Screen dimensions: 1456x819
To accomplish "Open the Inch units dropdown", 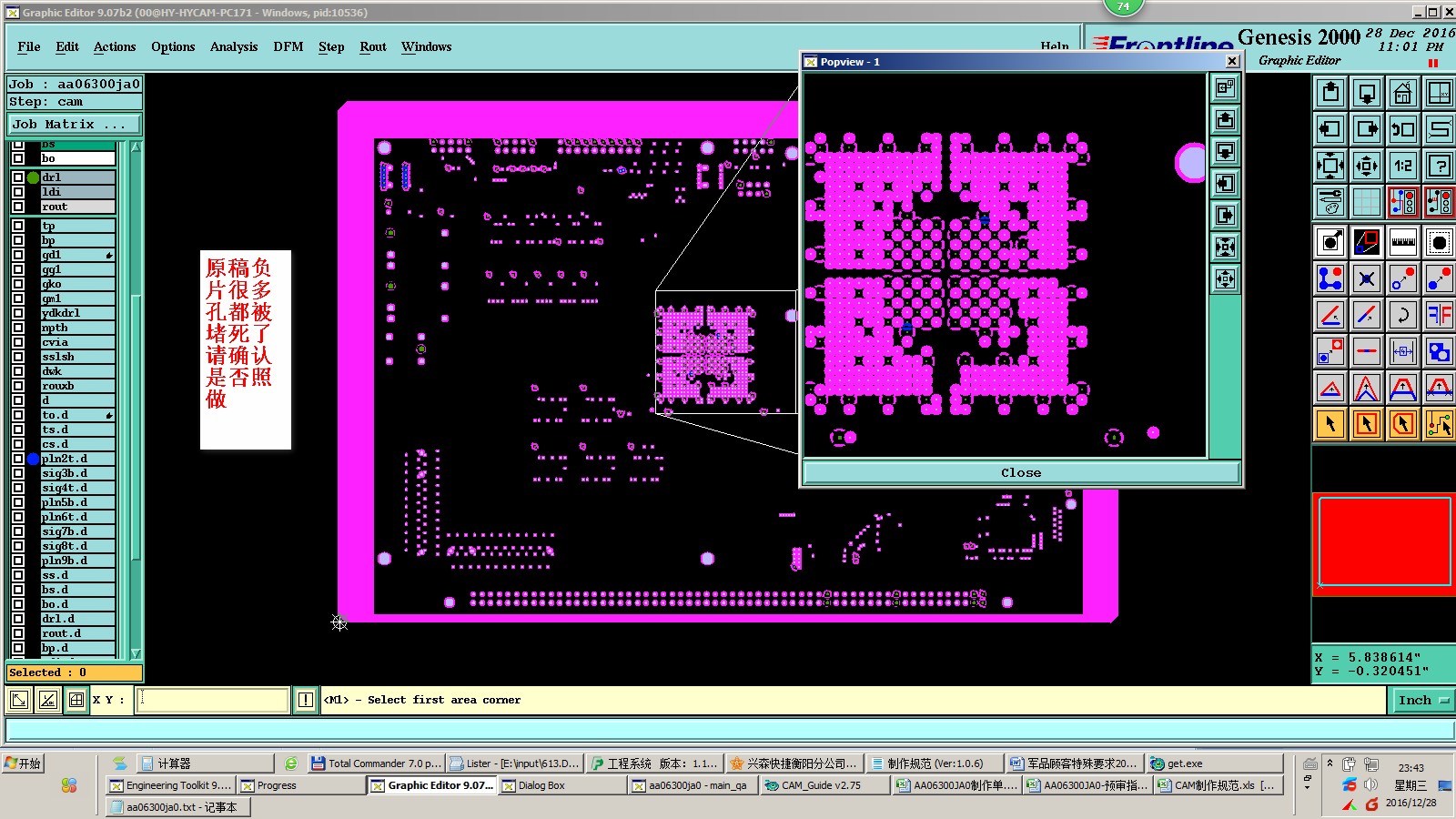I will 1422,700.
